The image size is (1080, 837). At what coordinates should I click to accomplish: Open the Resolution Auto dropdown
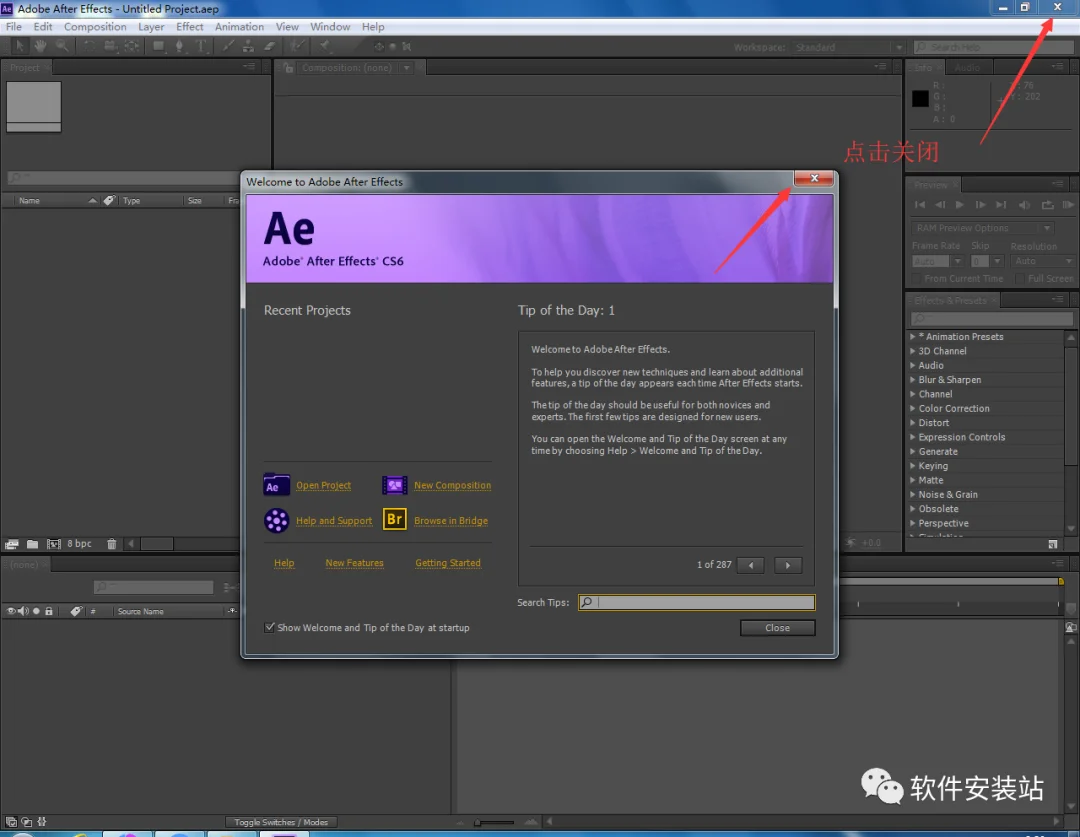point(1043,261)
